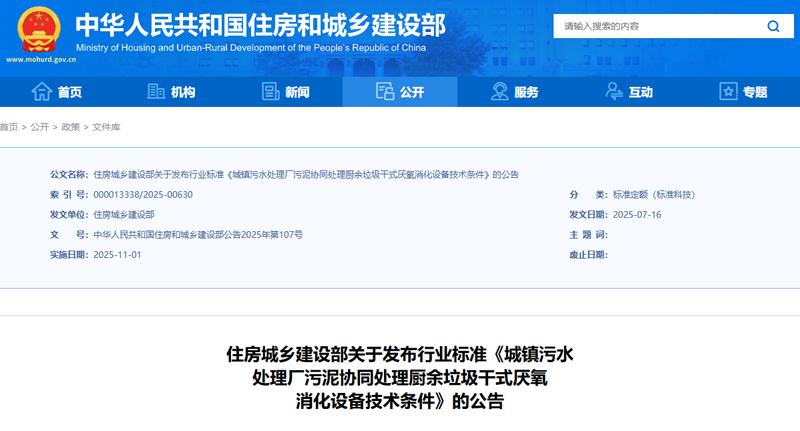Click the 索引号 label
This screenshot has height=431, width=800.
pyautogui.click(x=69, y=194)
